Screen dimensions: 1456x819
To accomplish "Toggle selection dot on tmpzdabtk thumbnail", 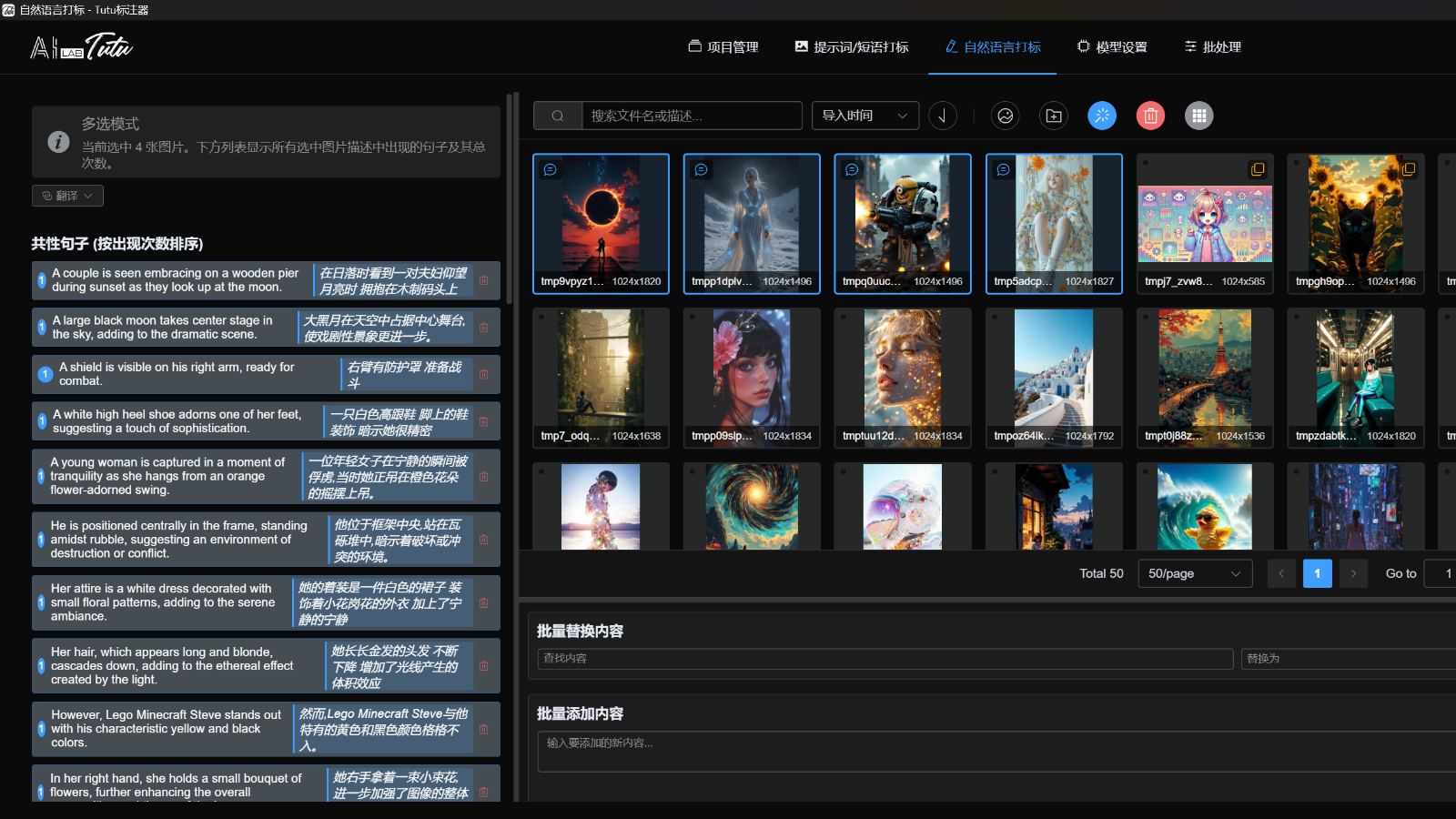I will coord(1297,318).
